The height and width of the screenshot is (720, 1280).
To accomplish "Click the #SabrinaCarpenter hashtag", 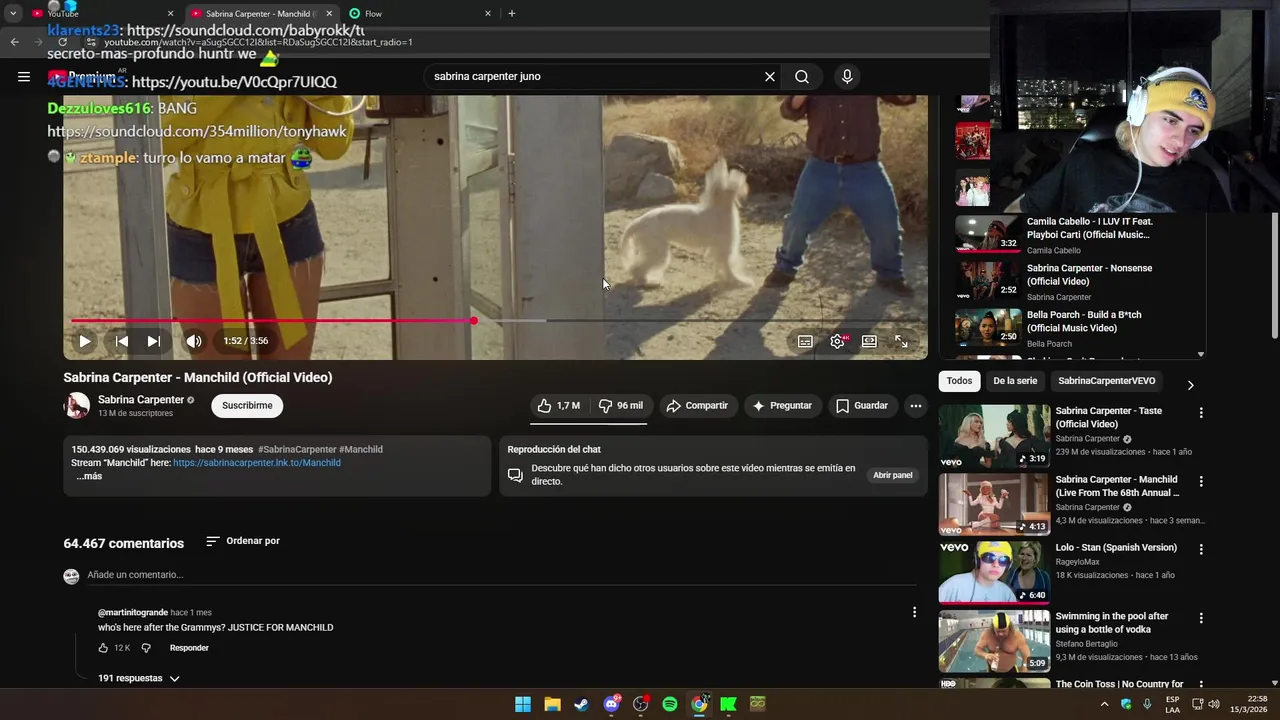I will pos(297,449).
